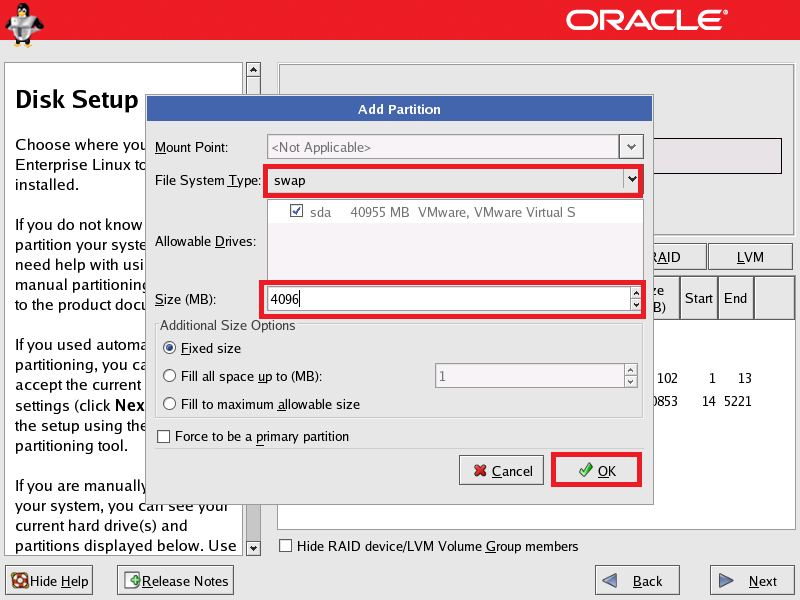The width and height of the screenshot is (800, 600).
Task: Increase Fill up to value stepper
Action: [631, 370]
